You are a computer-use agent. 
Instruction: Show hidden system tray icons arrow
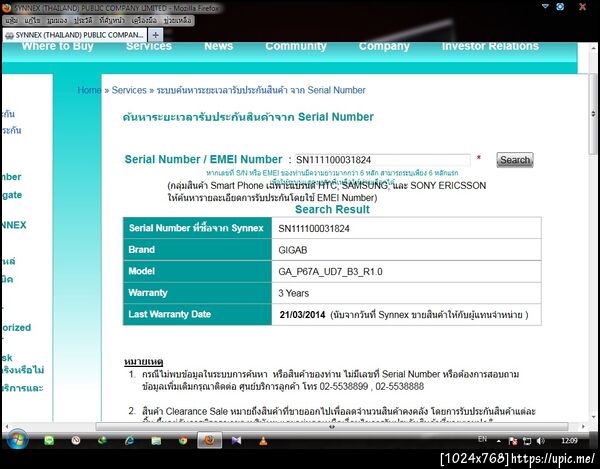click(x=499, y=441)
